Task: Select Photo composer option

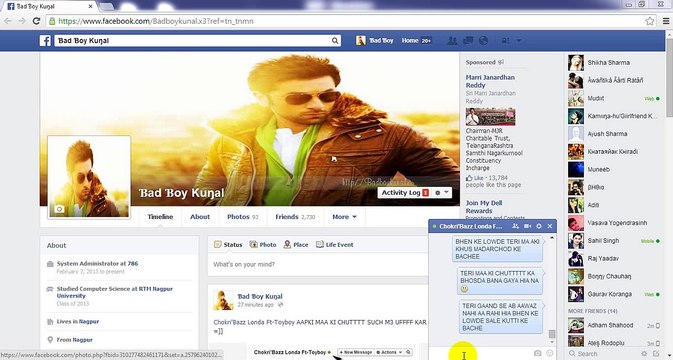Action: pos(263,245)
